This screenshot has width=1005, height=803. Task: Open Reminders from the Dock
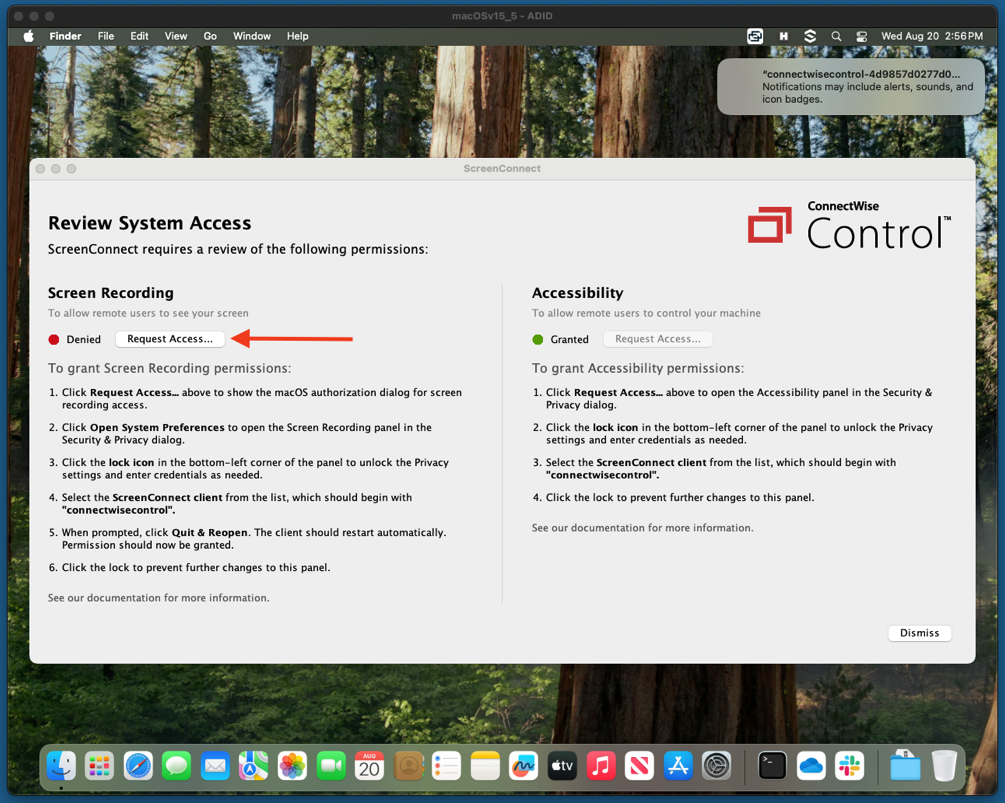[x=447, y=766]
